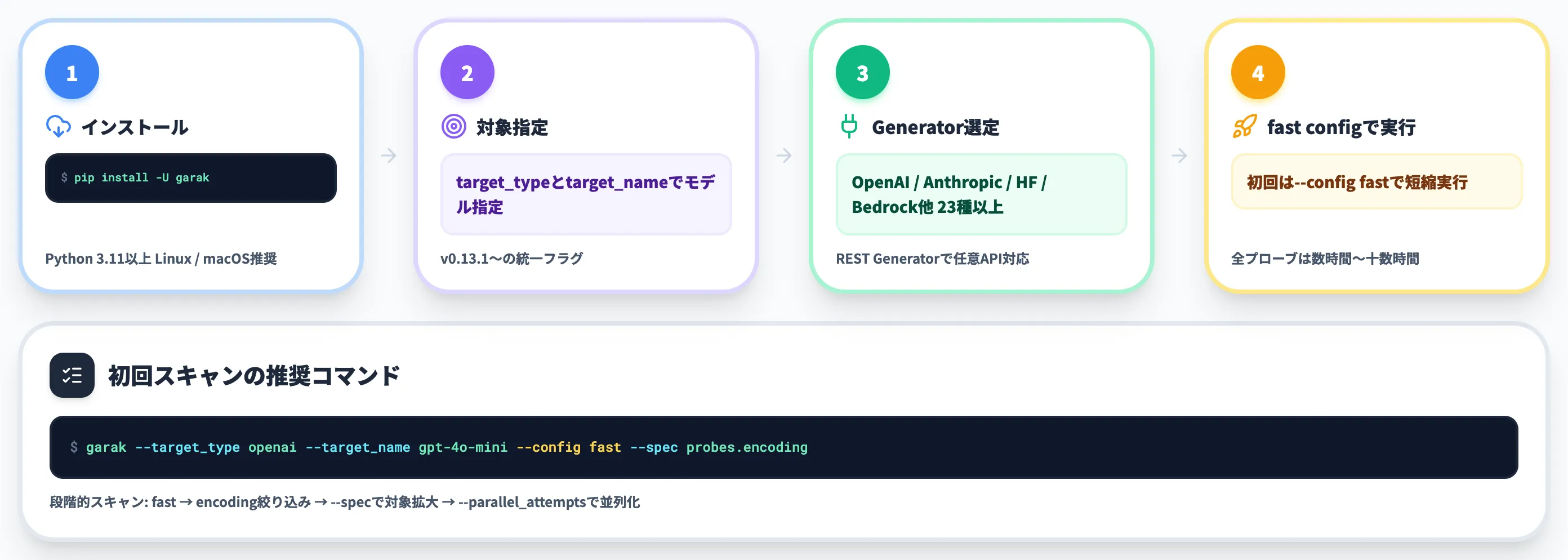Screen dimensions: 1568x560
Task: Click the target_typeとtarget_name purple box
Action: pyautogui.click(x=586, y=194)
